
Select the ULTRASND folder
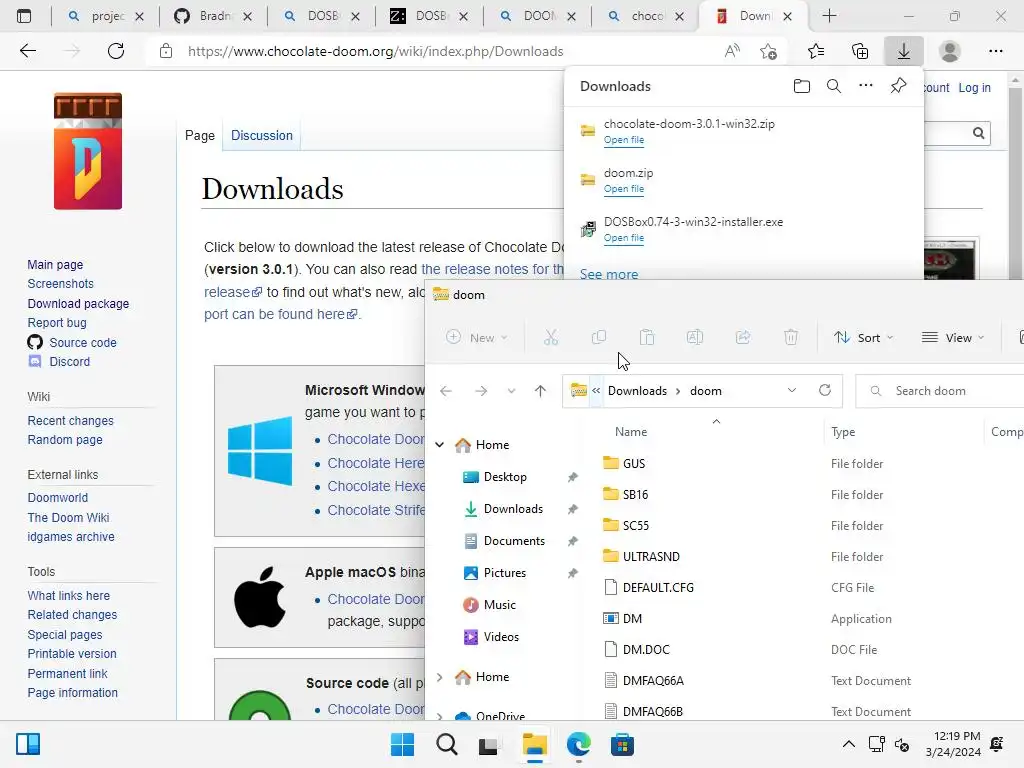(x=650, y=556)
